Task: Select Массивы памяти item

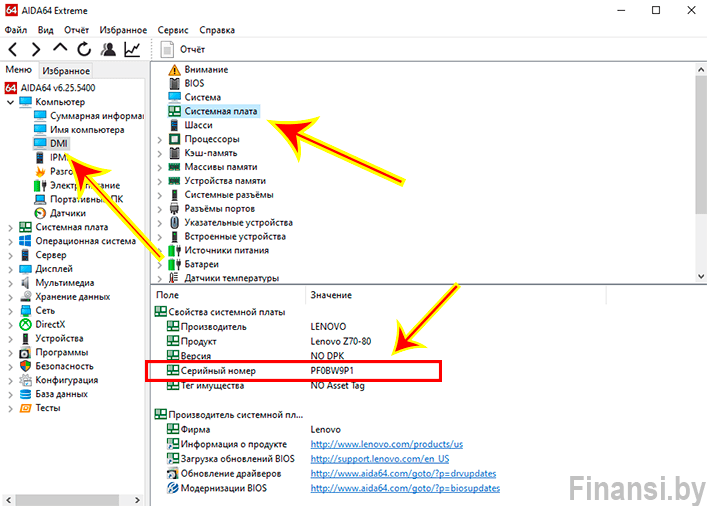Action: [212, 167]
